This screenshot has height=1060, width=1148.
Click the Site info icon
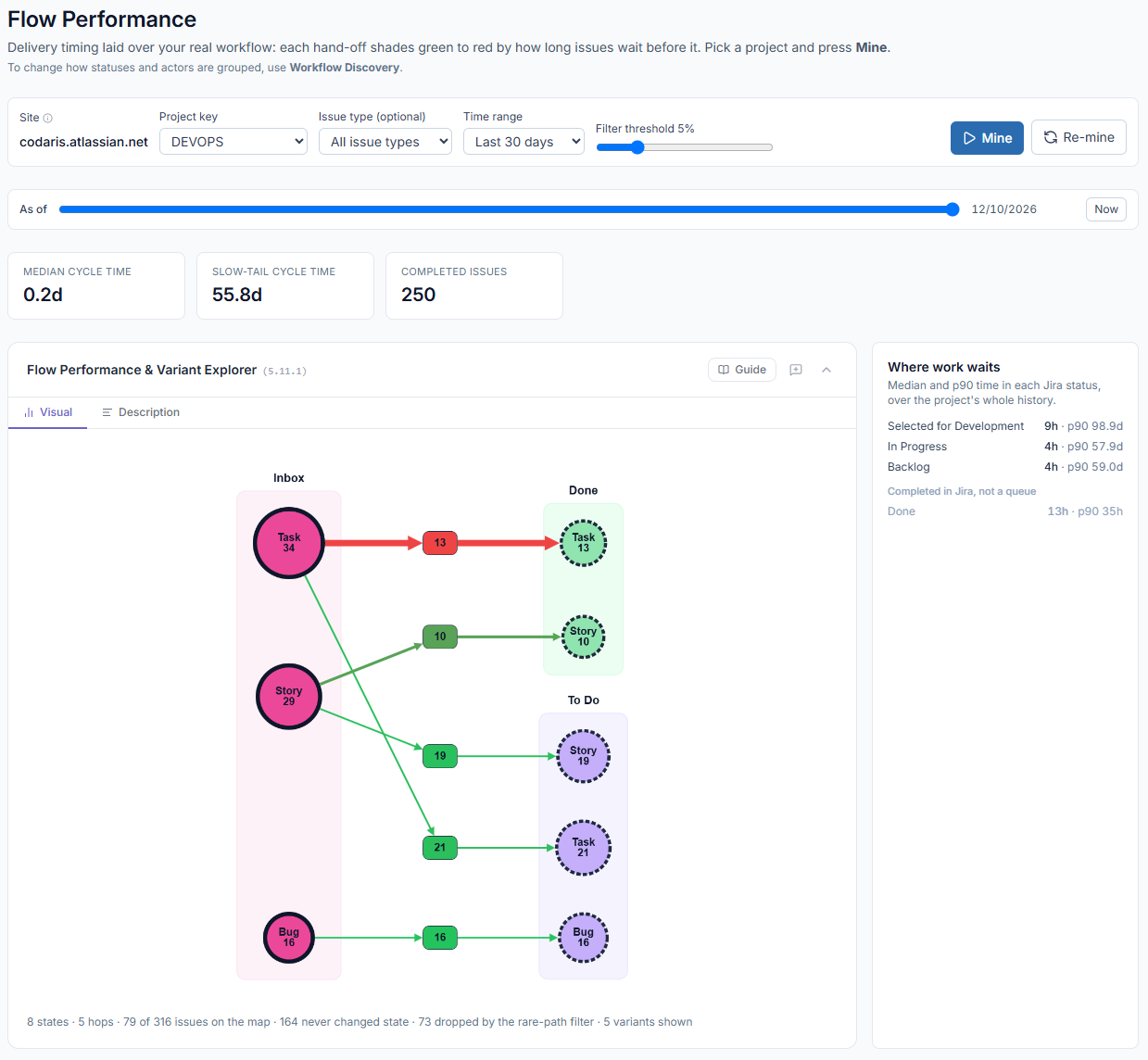48,118
